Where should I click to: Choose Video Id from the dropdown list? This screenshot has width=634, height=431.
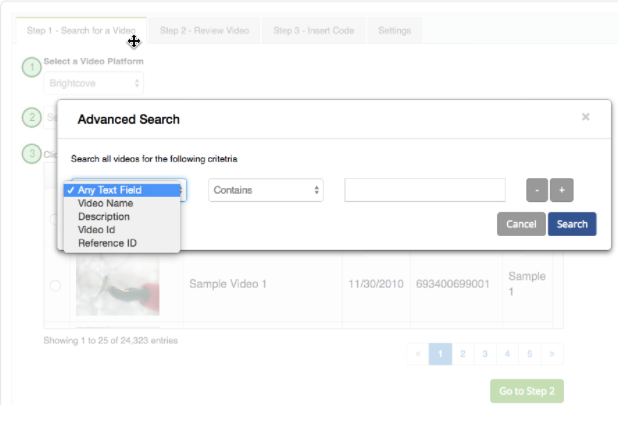[x=122, y=230]
